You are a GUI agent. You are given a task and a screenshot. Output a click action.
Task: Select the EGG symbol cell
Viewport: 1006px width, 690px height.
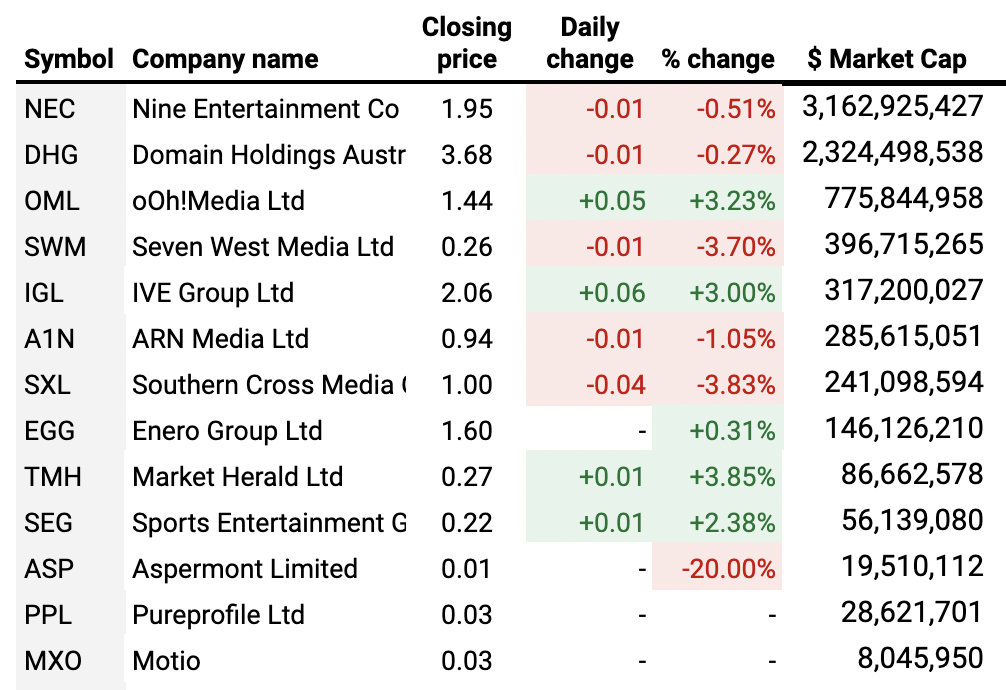click(x=51, y=431)
